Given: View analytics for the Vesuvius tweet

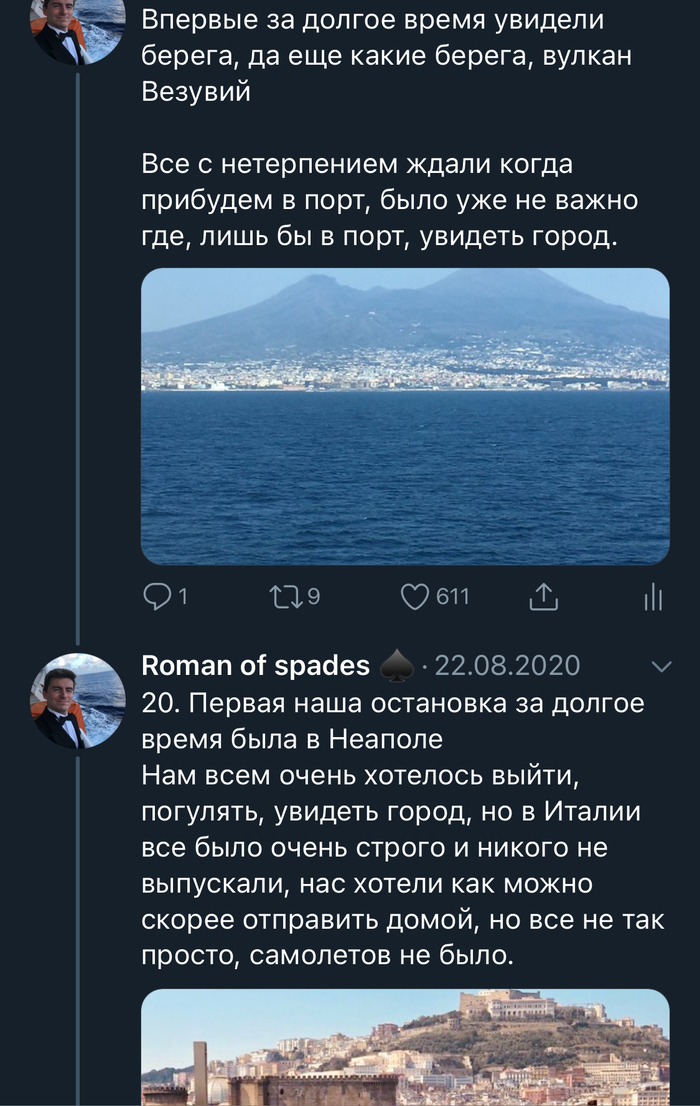Looking at the screenshot, I should click(x=652, y=598).
